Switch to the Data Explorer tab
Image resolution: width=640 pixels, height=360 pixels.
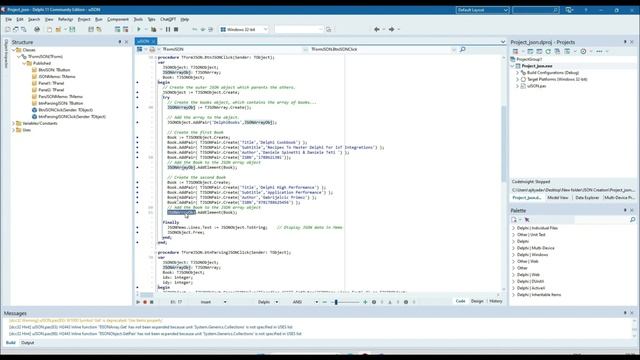pyautogui.click(x=587, y=198)
